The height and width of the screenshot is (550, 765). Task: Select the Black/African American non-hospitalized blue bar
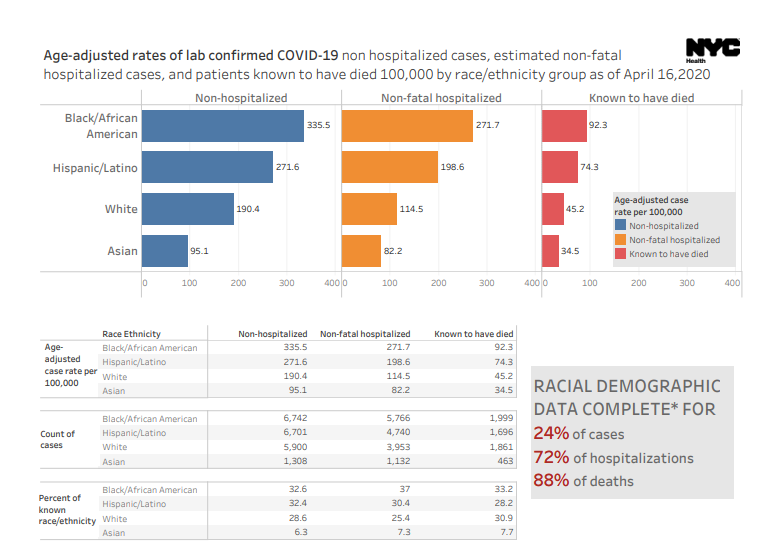pos(222,126)
